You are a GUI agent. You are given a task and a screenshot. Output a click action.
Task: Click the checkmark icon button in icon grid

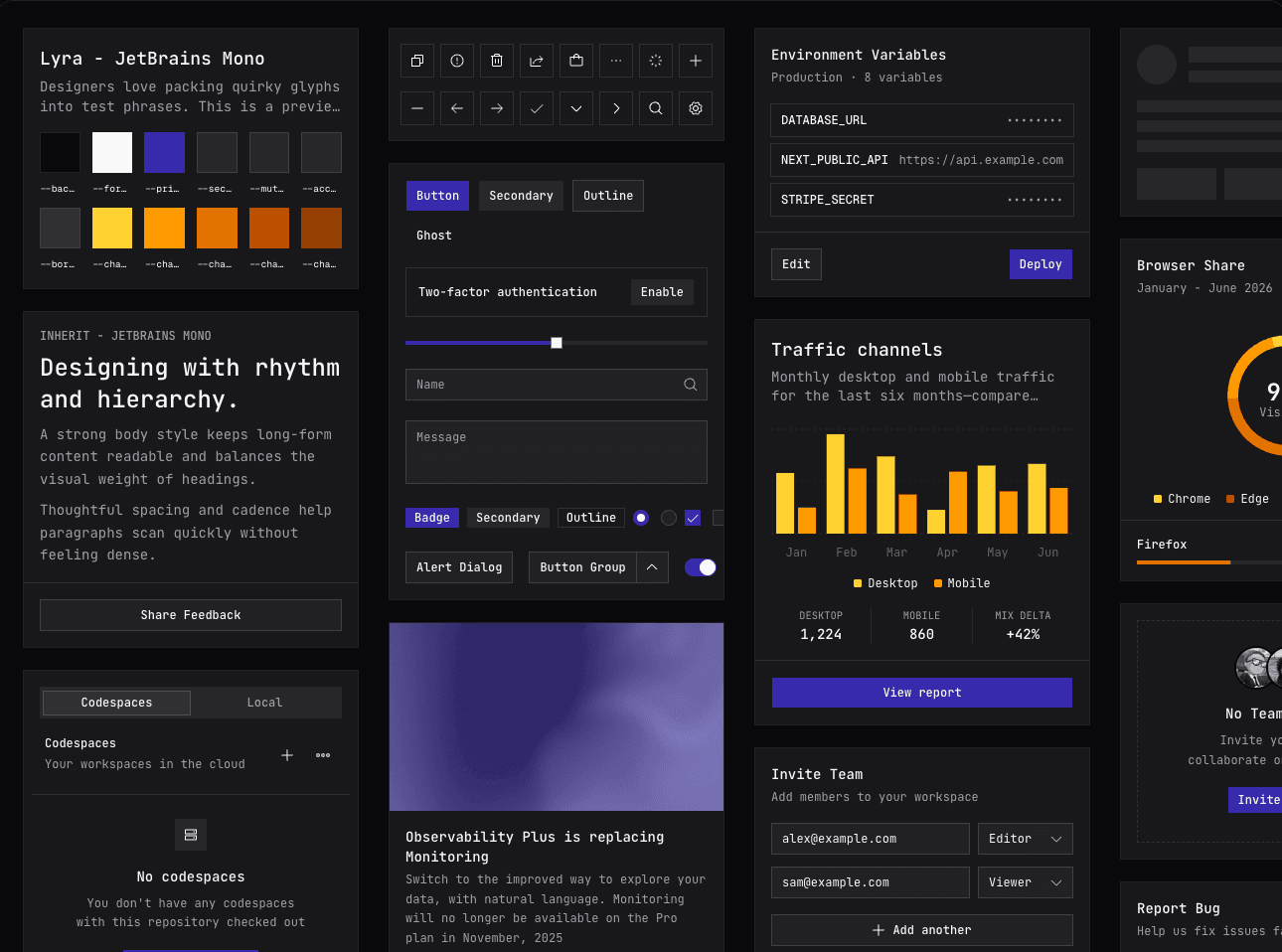click(x=537, y=108)
